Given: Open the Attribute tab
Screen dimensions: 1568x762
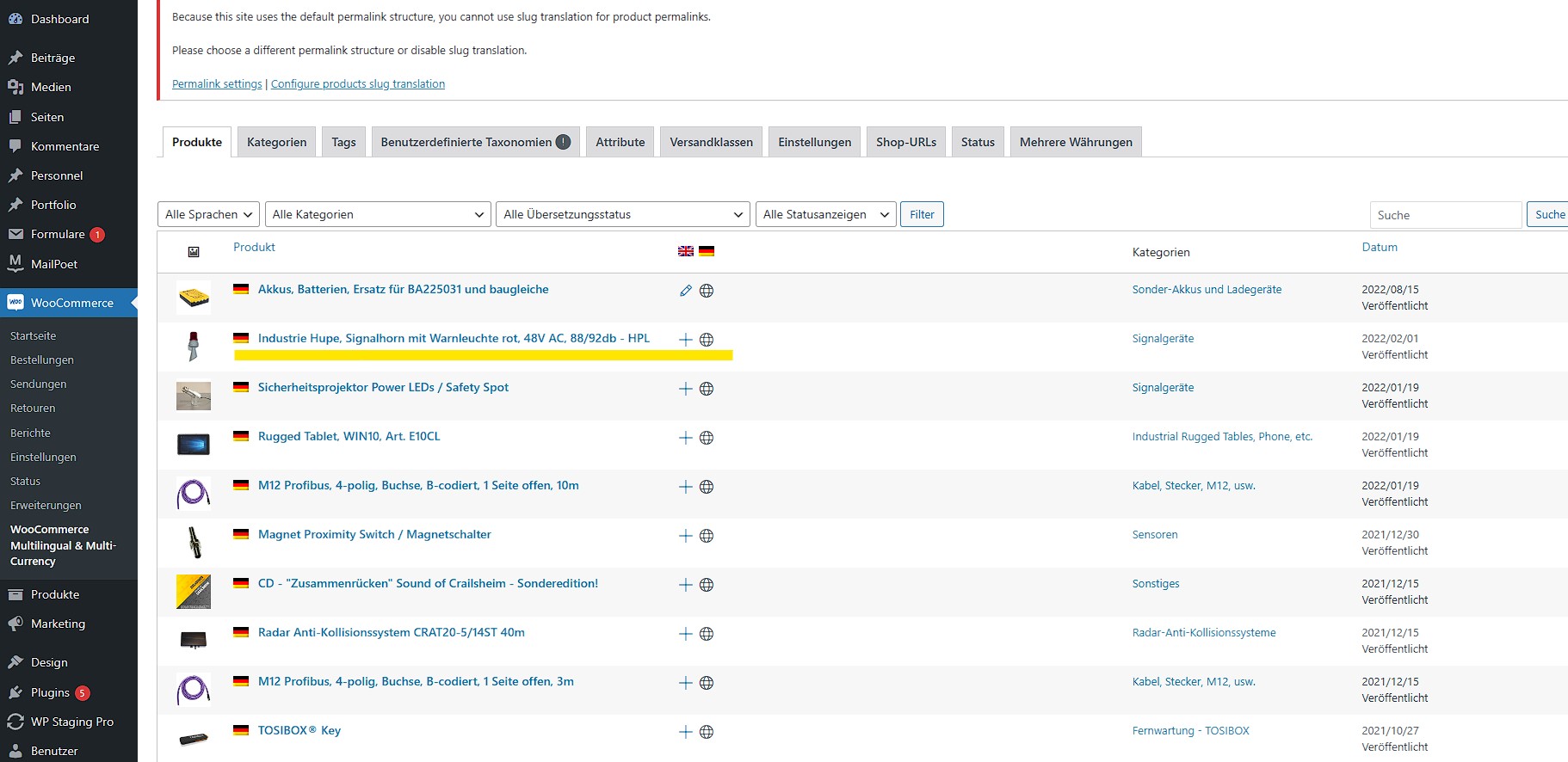Looking at the screenshot, I should point(620,142).
